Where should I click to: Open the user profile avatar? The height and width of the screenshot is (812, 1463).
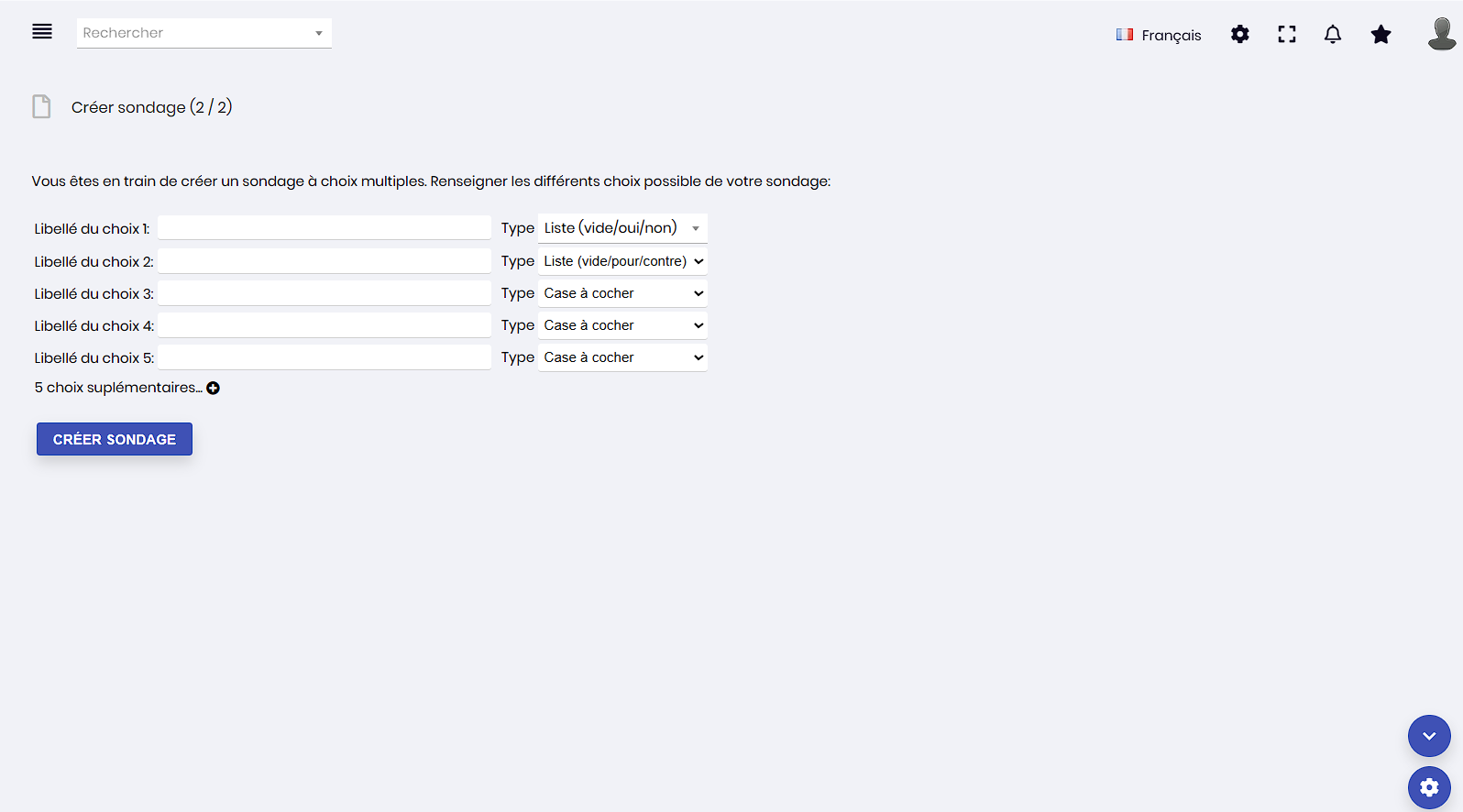pos(1441,34)
